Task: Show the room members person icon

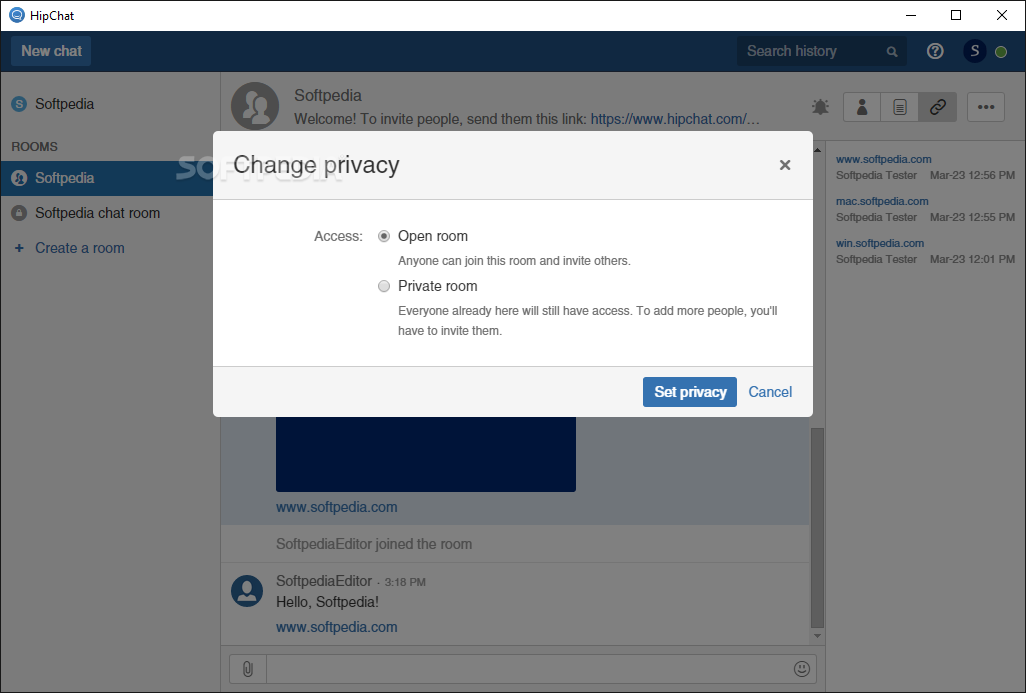Action: click(862, 107)
